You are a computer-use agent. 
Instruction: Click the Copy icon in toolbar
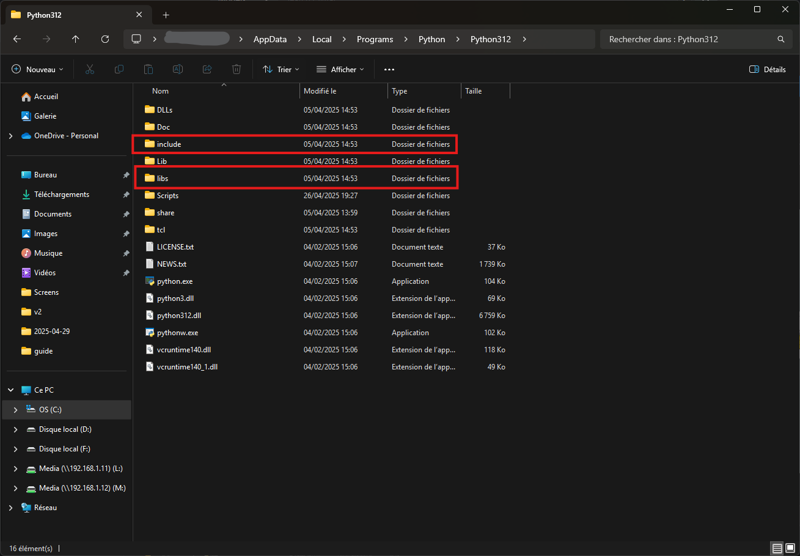(119, 69)
